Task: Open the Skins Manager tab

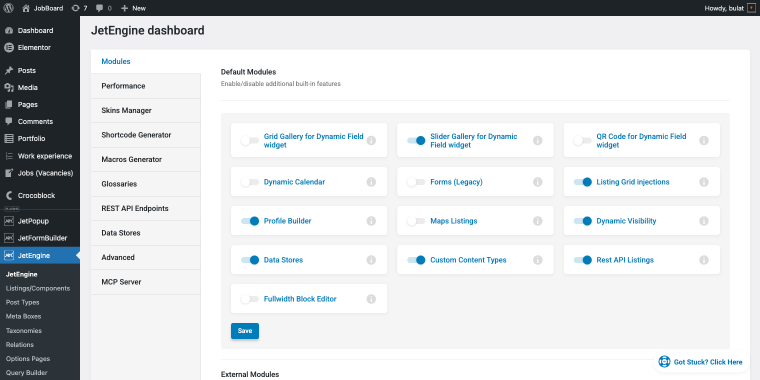Action: [145, 111]
